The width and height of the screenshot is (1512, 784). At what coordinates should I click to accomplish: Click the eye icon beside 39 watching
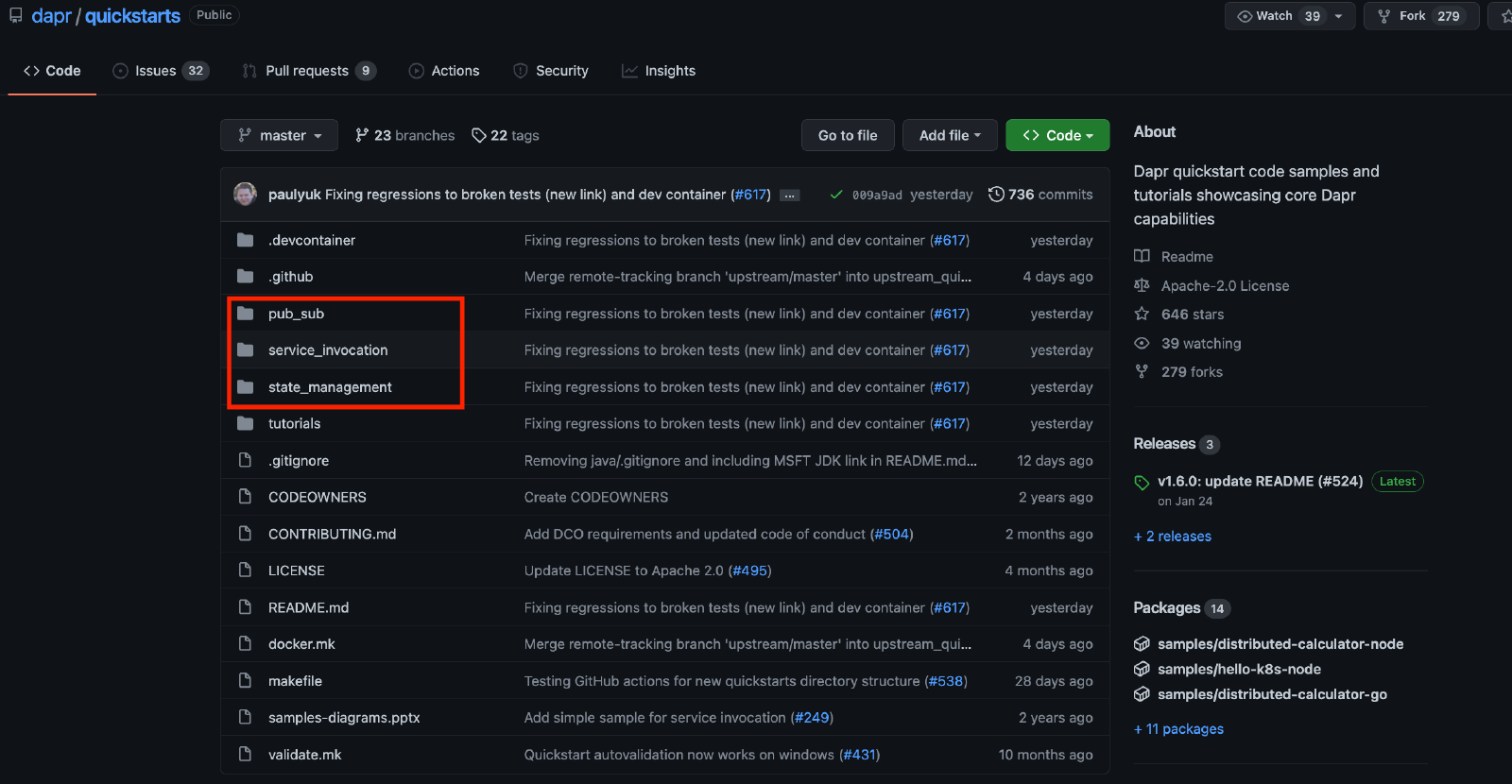[1142, 343]
